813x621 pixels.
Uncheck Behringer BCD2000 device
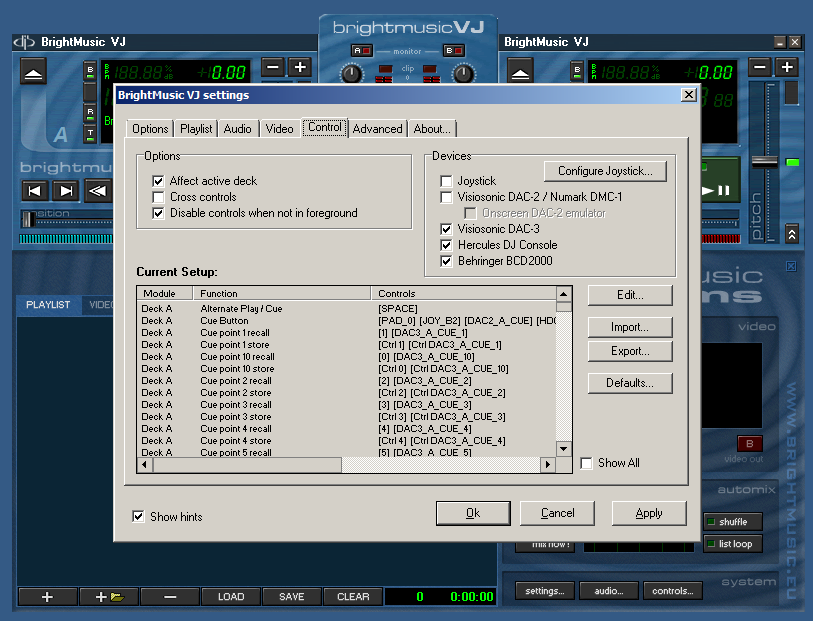coord(446,261)
